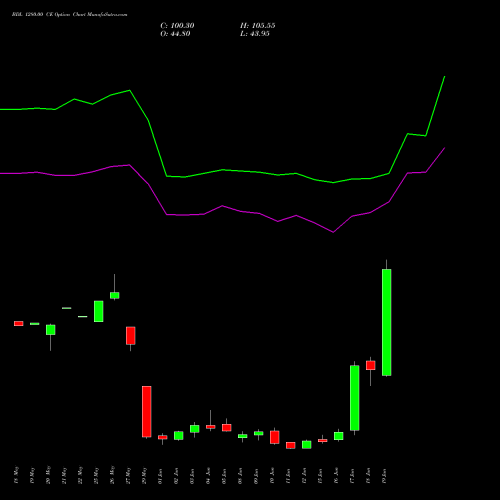The width and height of the screenshot is (500, 500).
Task: Click the large red candle for 29 May
Action: click(x=147, y=412)
